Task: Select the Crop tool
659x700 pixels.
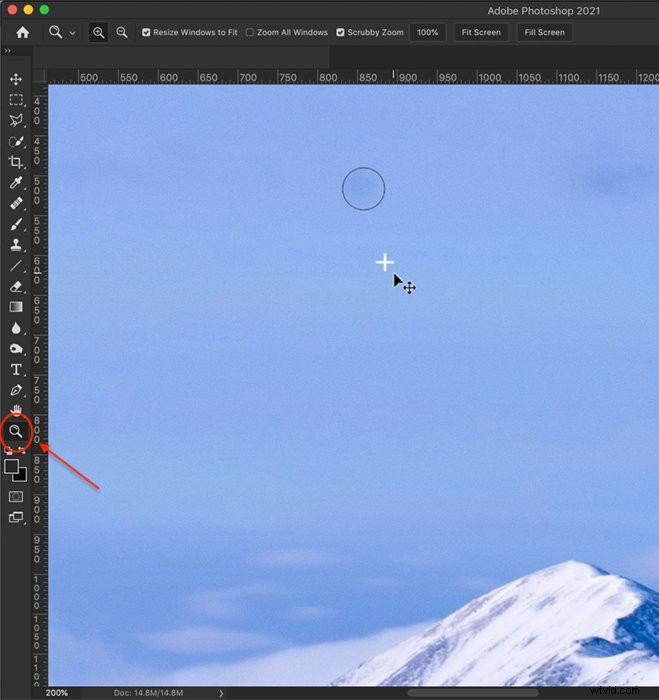Action: (16, 162)
